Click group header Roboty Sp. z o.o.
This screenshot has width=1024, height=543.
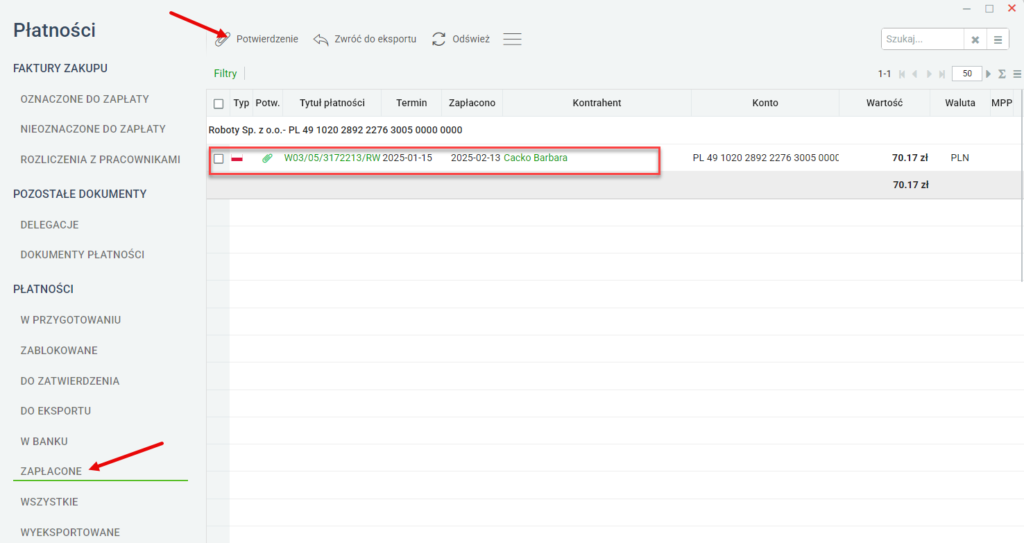(x=335, y=130)
